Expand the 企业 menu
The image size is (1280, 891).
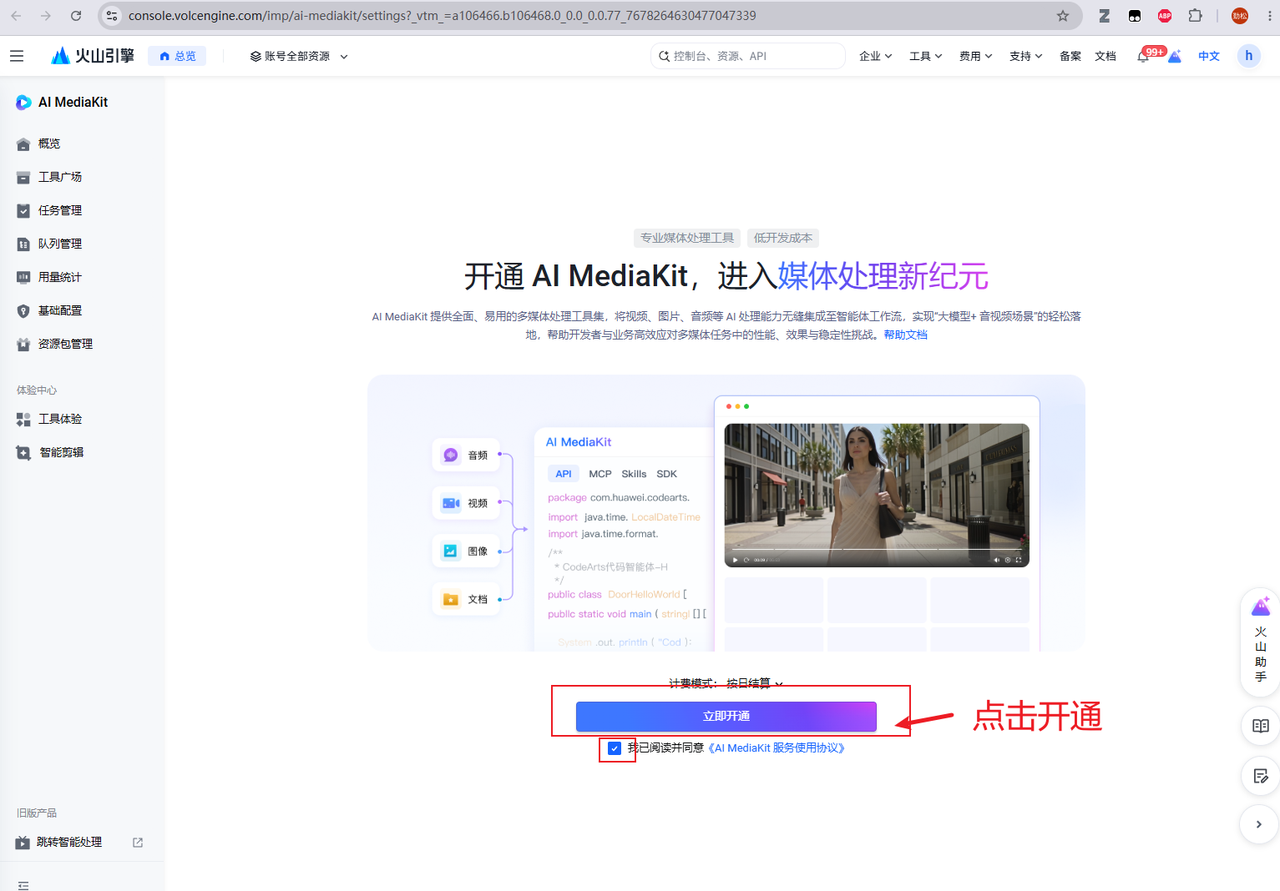tap(875, 56)
